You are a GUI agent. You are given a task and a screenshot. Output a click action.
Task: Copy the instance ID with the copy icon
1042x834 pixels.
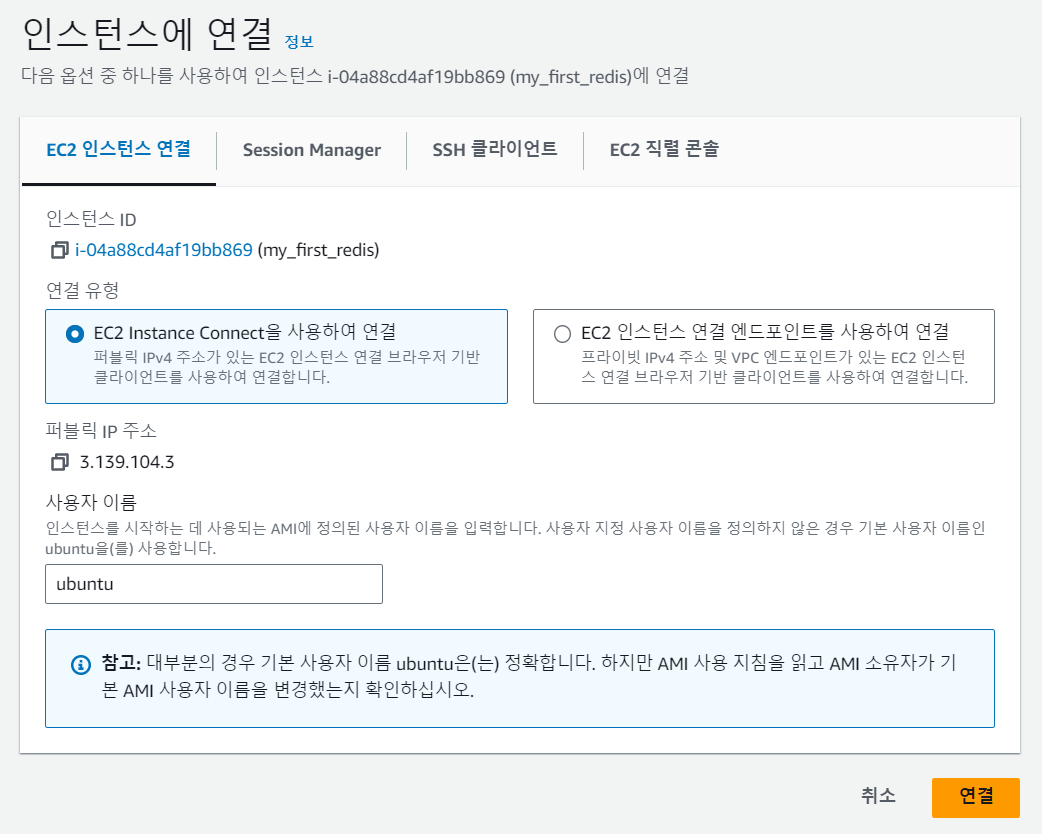click(x=60, y=250)
